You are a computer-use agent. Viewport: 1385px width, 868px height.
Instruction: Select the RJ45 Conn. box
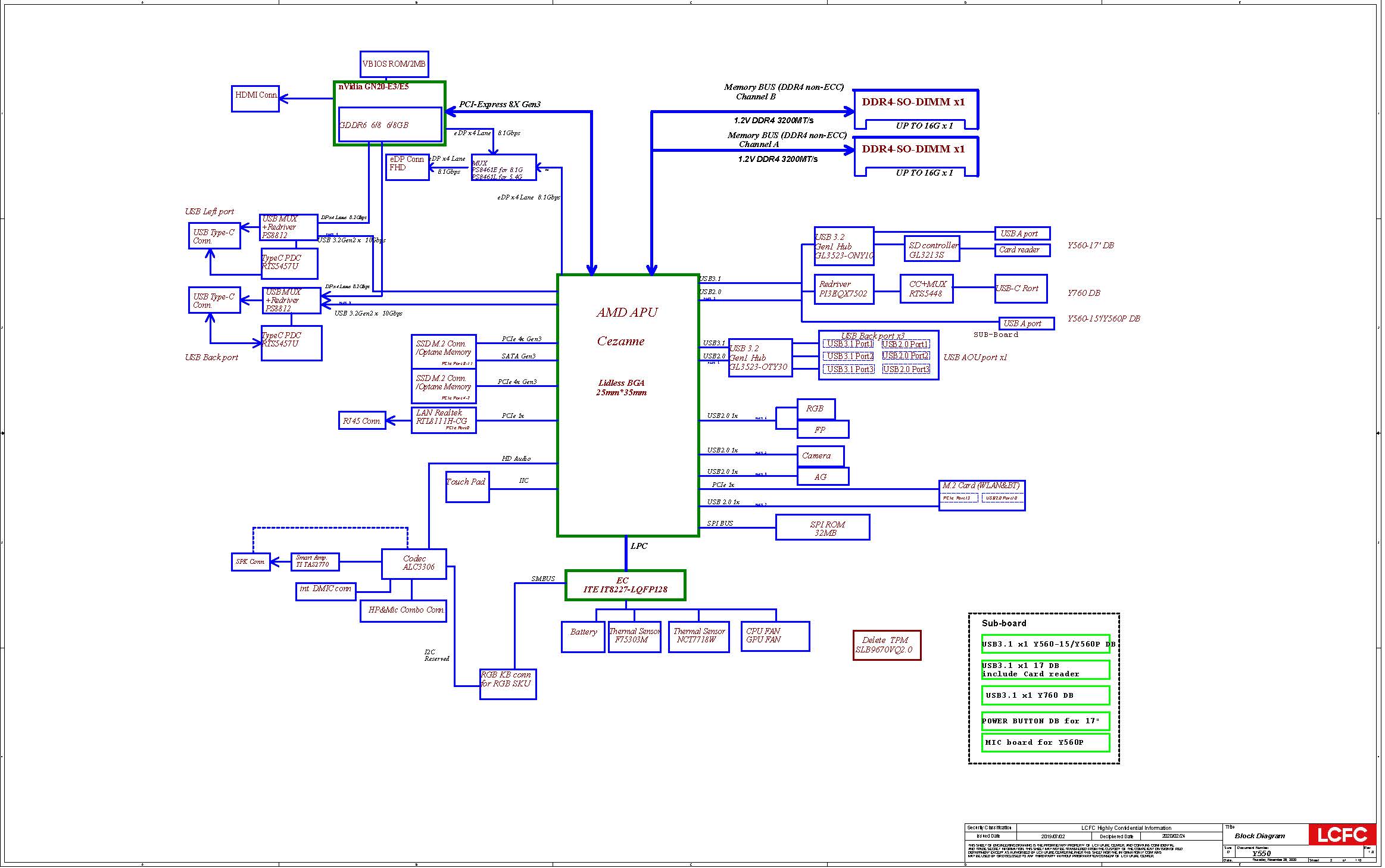362,420
